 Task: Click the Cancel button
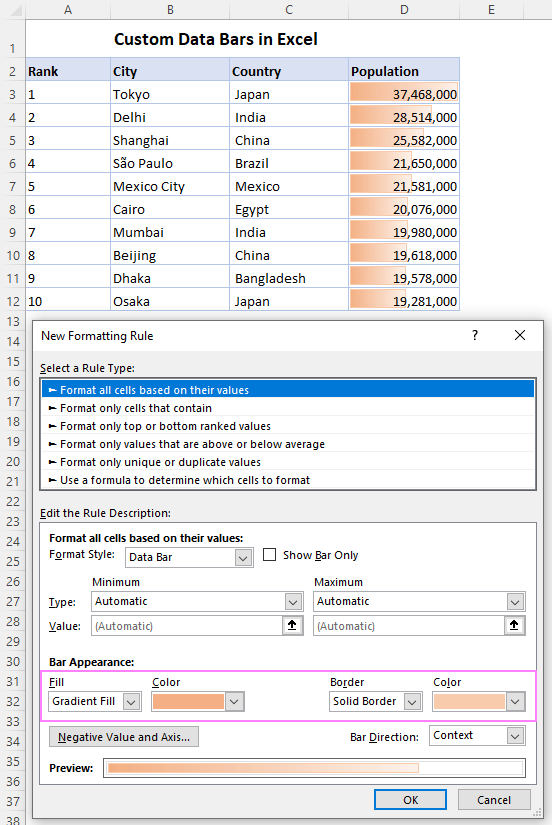pyautogui.click(x=494, y=800)
